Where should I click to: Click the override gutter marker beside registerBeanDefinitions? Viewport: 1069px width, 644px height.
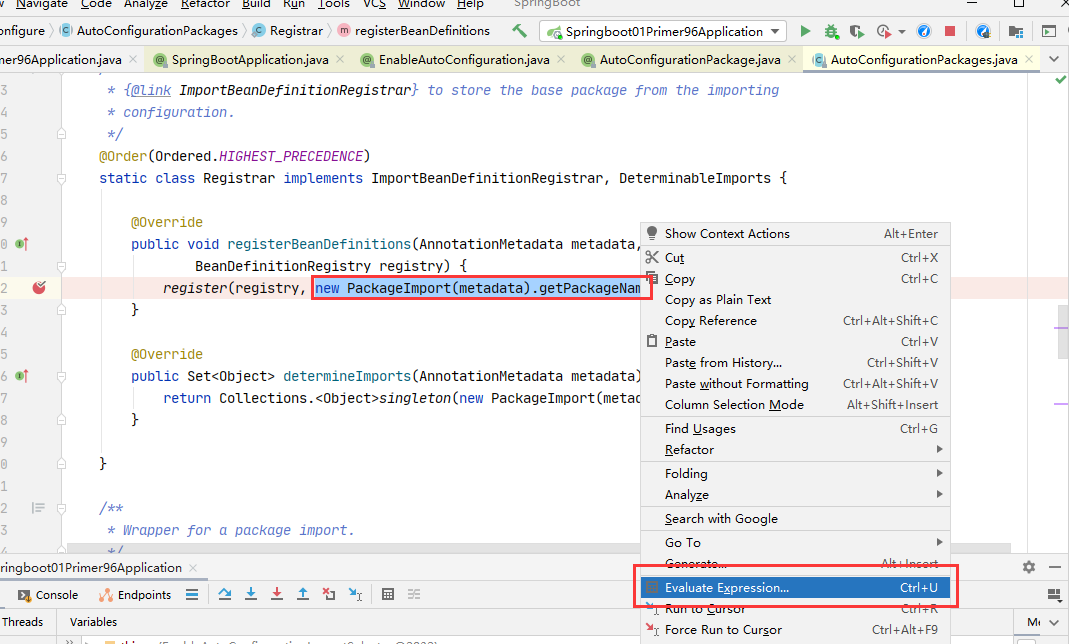[22, 244]
